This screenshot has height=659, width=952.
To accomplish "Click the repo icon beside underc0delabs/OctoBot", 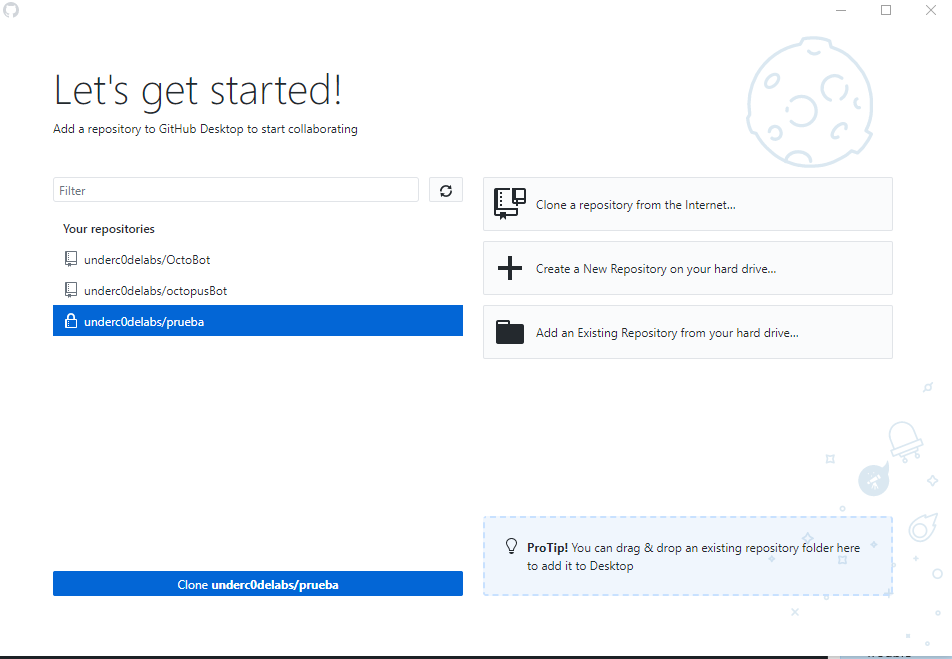I will point(71,259).
